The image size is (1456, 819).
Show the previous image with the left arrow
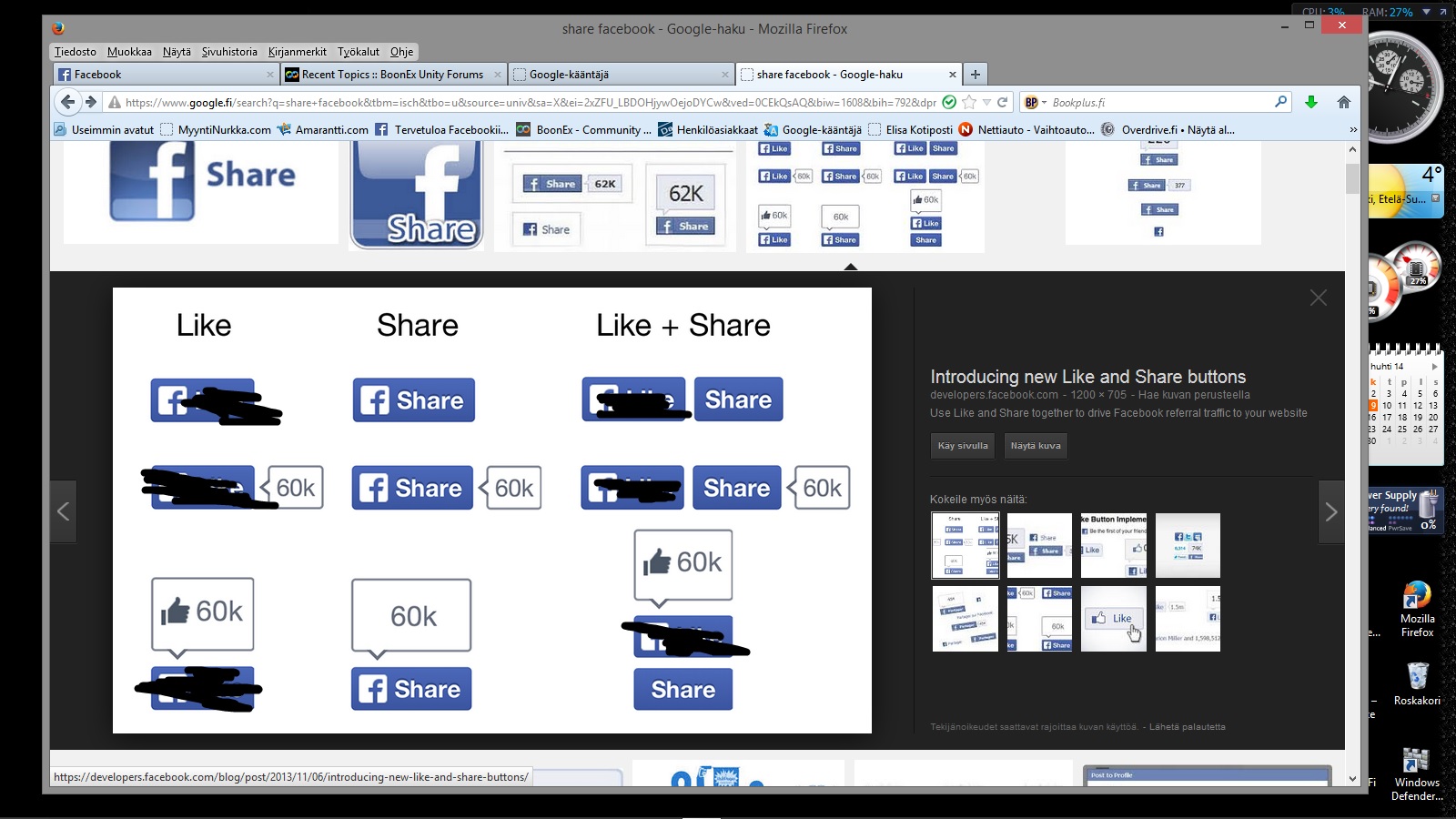pyautogui.click(x=64, y=511)
